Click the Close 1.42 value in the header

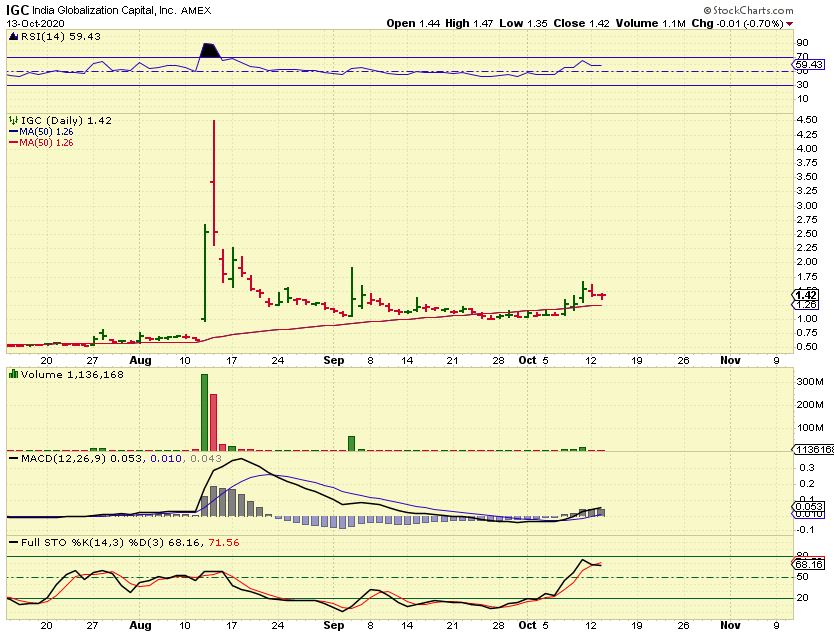(x=581, y=23)
